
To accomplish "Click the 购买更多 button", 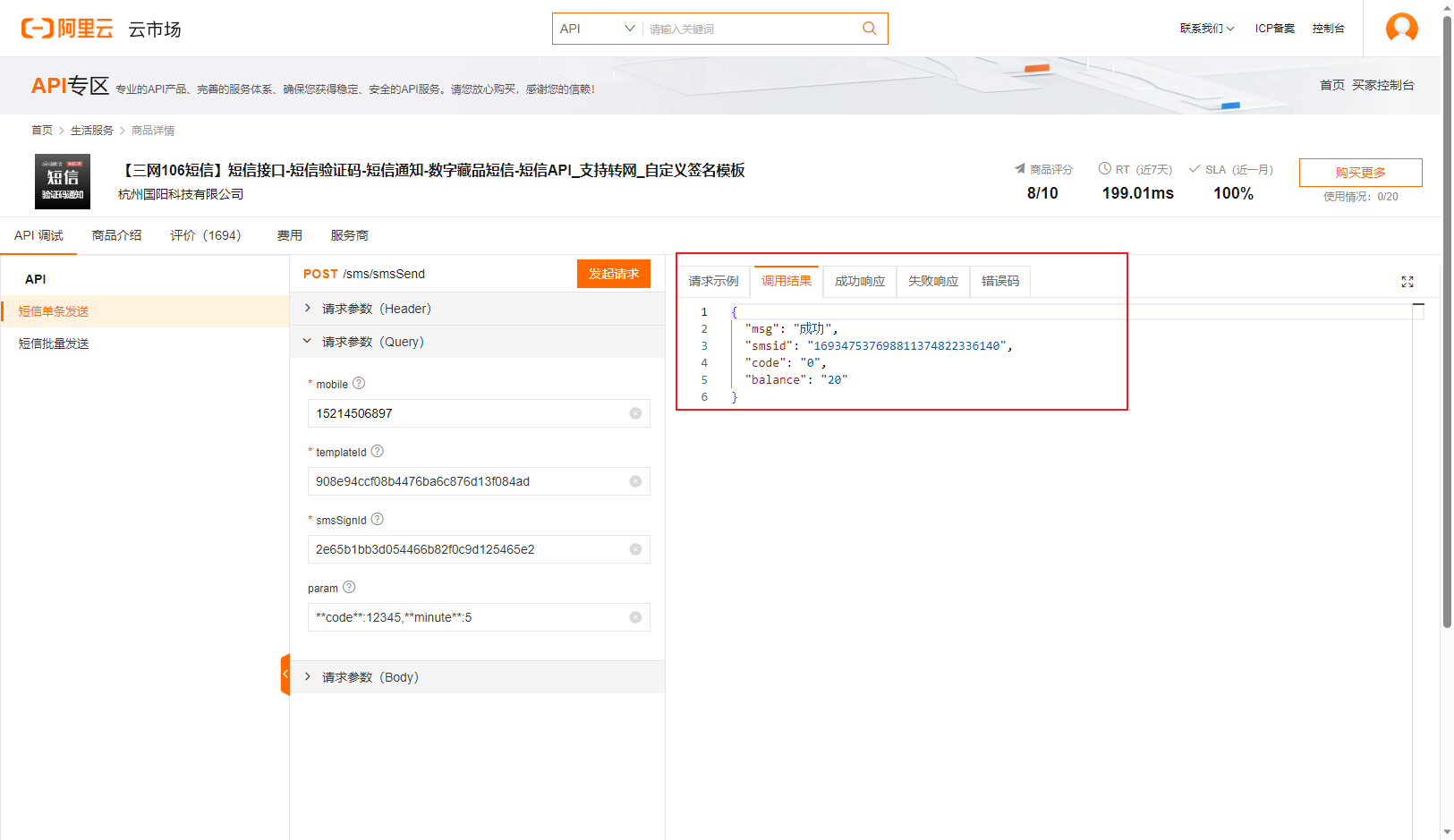I will (x=1360, y=173).
